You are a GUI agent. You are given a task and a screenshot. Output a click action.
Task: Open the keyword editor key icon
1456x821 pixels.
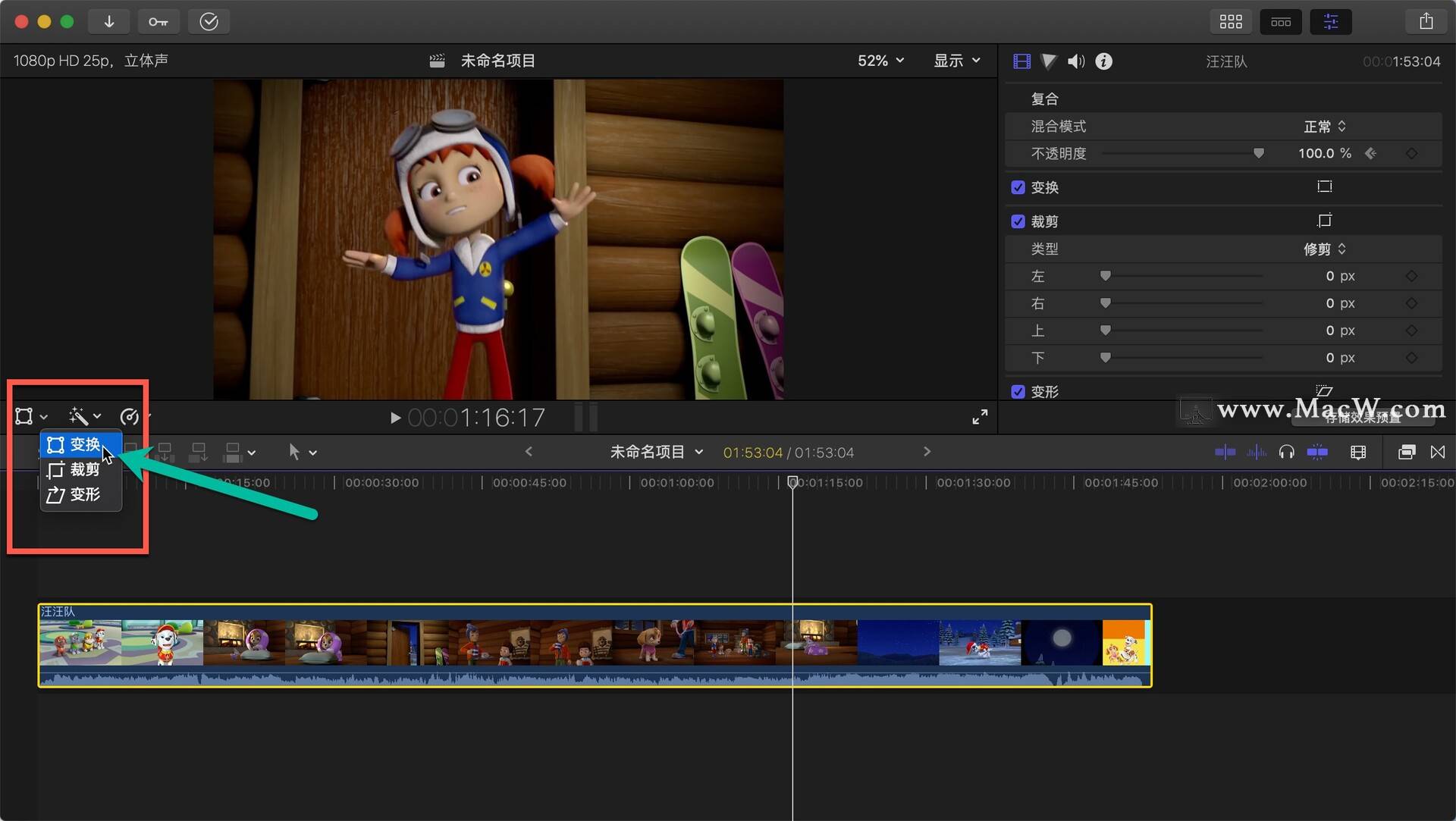[158, 21]
